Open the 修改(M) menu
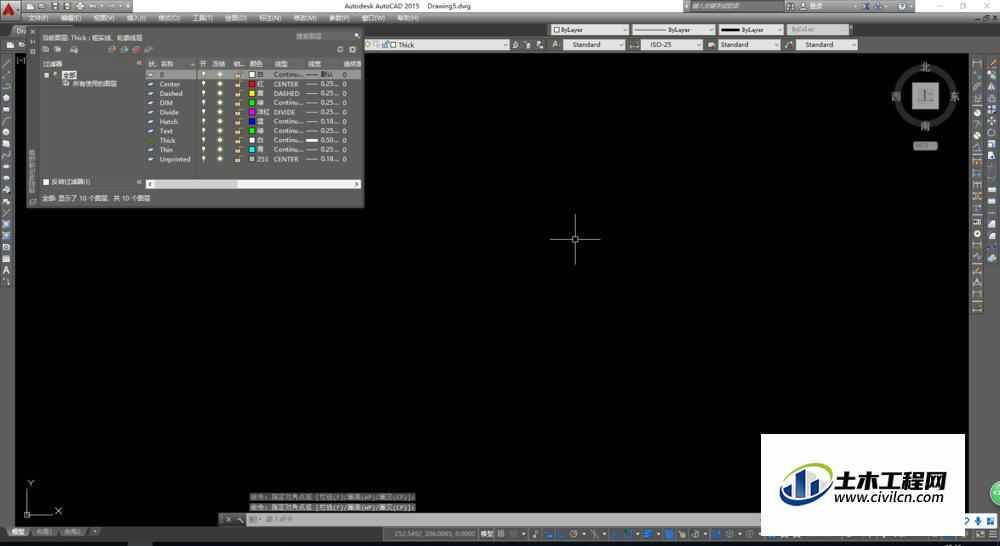1000x546 pixels. (304, 18)
